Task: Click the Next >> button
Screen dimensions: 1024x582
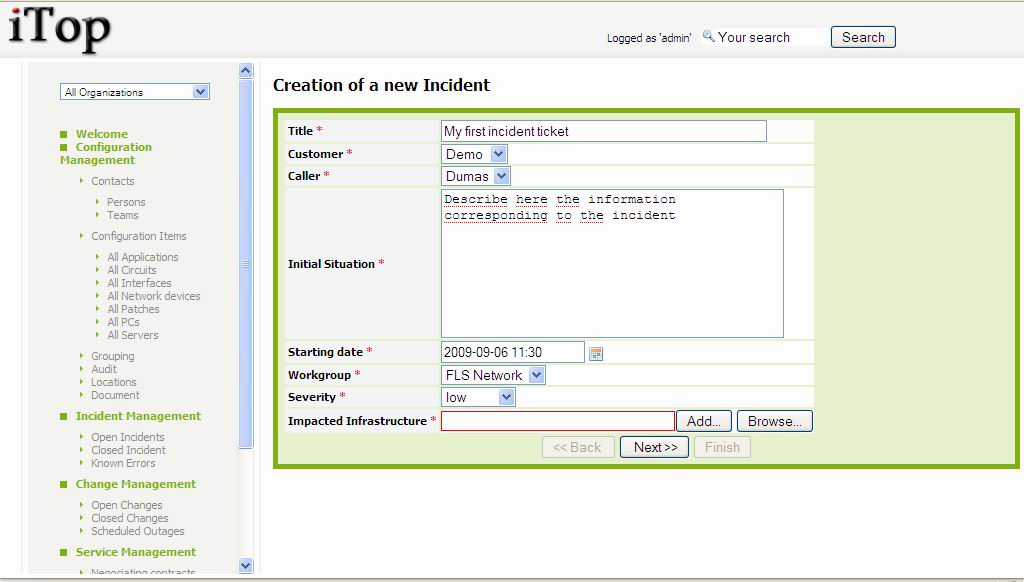Action: tap(654, 447)
